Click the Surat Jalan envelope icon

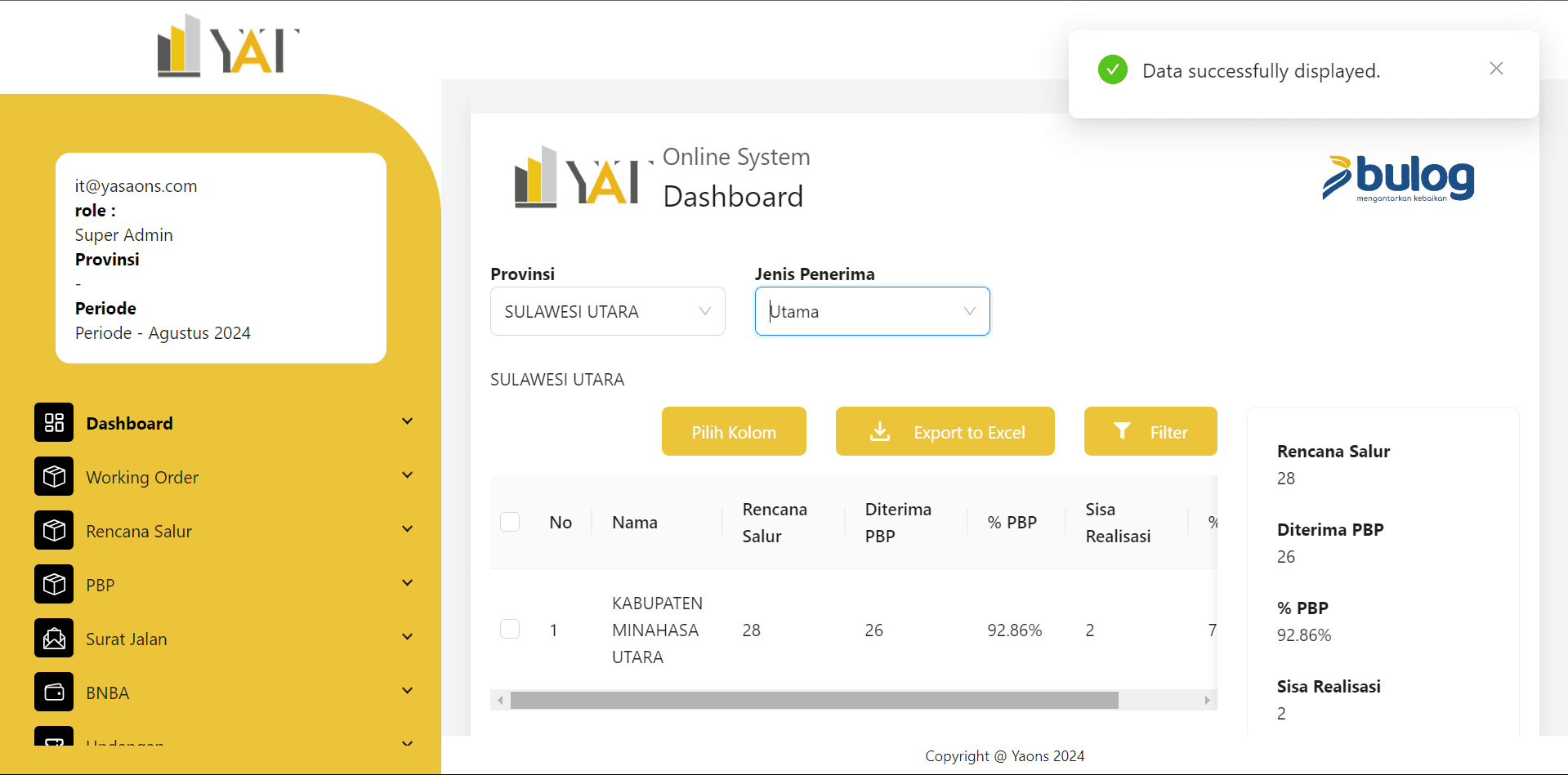54,638
